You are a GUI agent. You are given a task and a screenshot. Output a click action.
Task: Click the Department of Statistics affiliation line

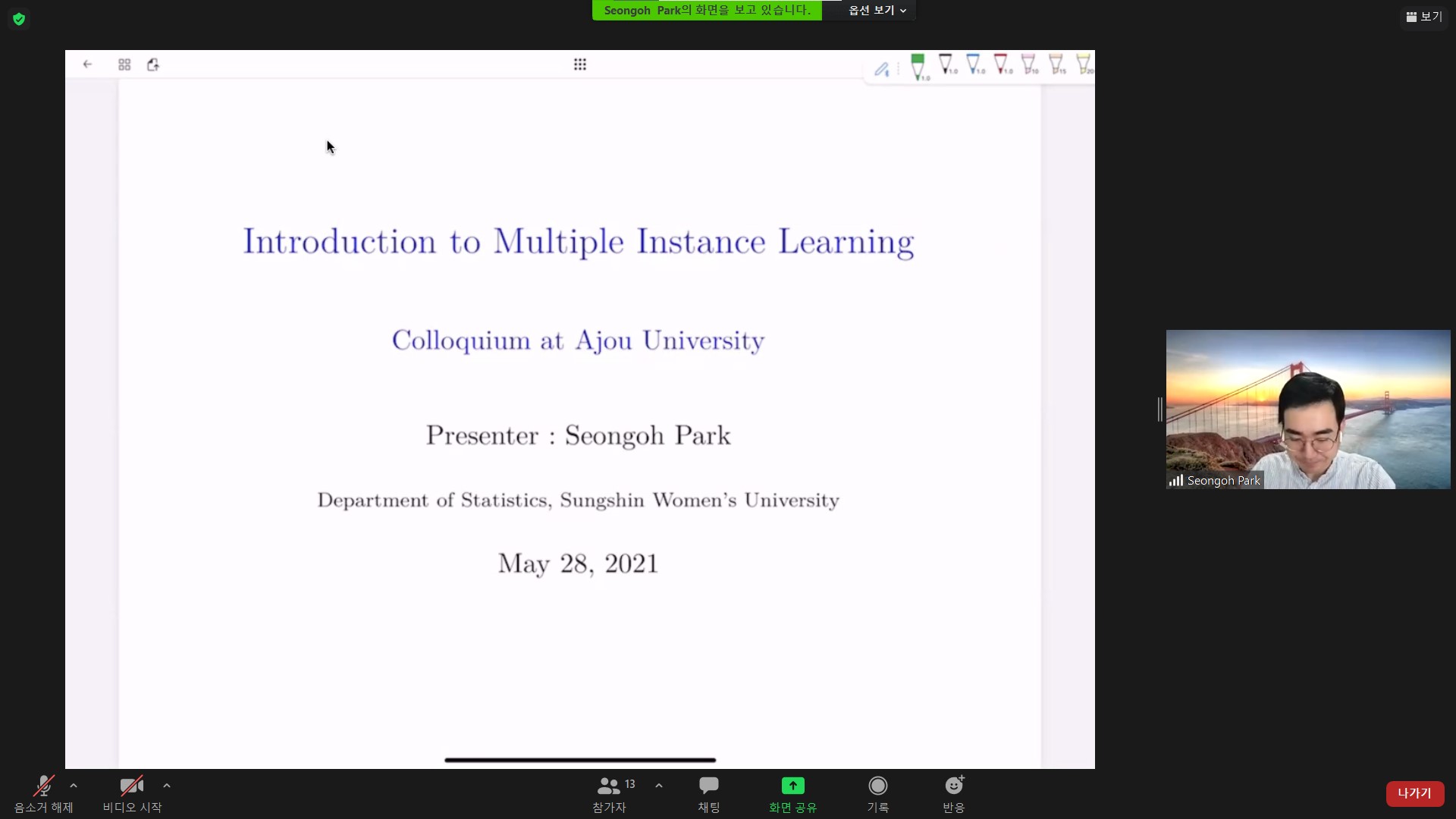pyautogui.click(x=579, y=500)
